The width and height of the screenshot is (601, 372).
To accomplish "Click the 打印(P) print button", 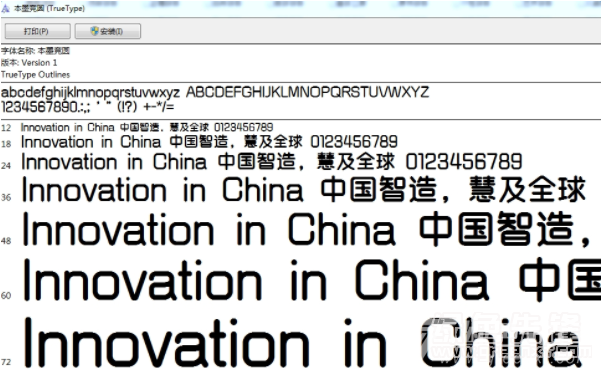I will [38, 31].
